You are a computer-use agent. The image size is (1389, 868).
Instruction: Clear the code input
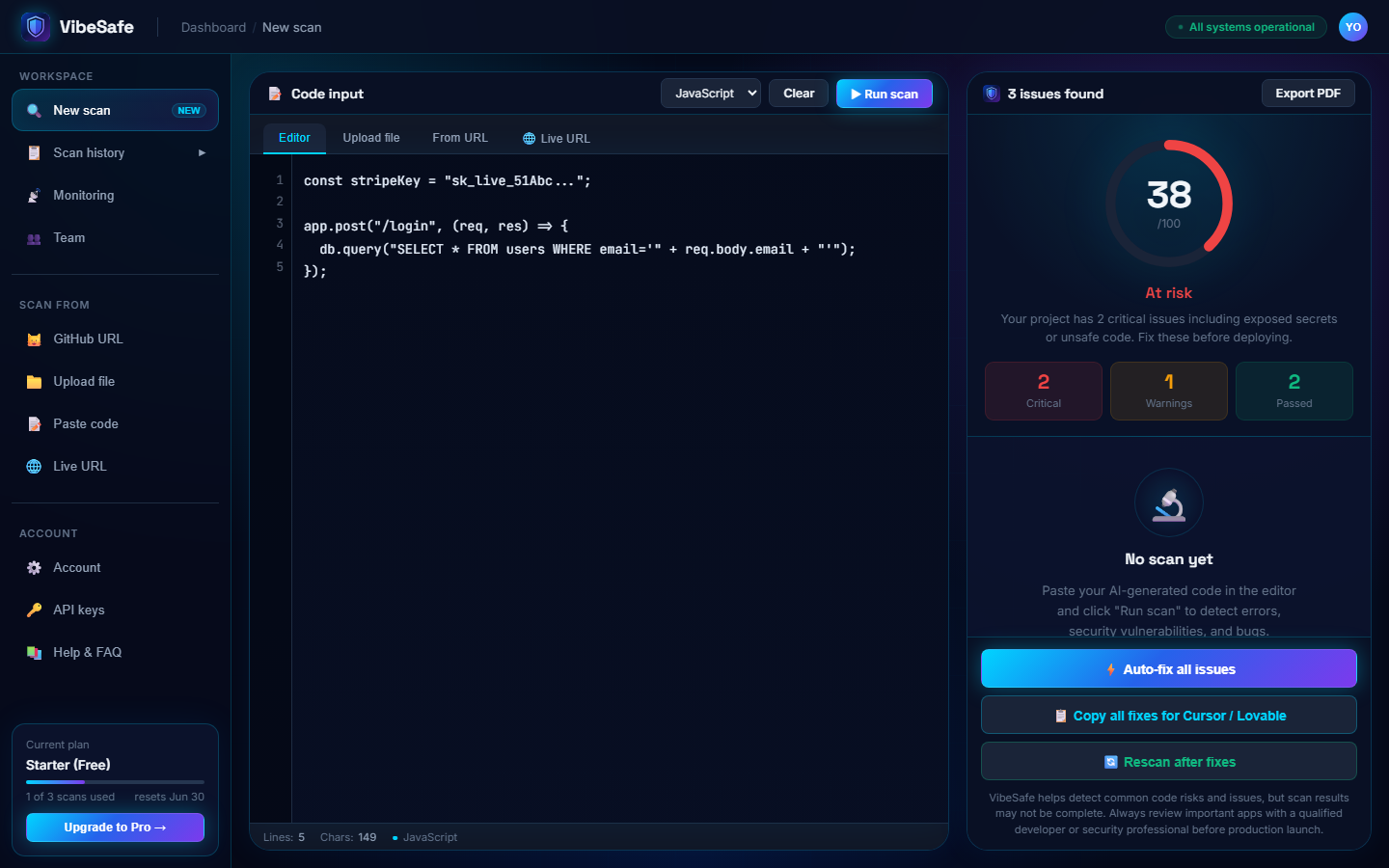799,94
